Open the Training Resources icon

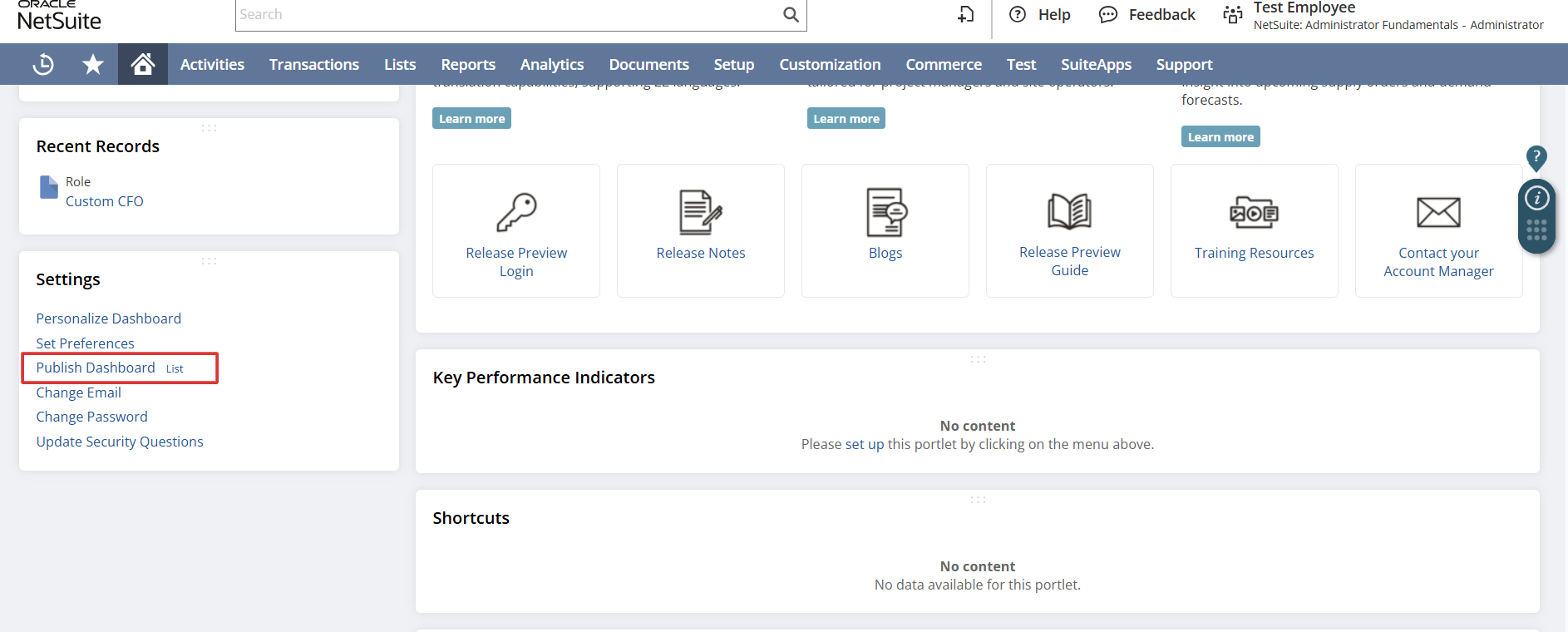click(x=1254, y=213)
